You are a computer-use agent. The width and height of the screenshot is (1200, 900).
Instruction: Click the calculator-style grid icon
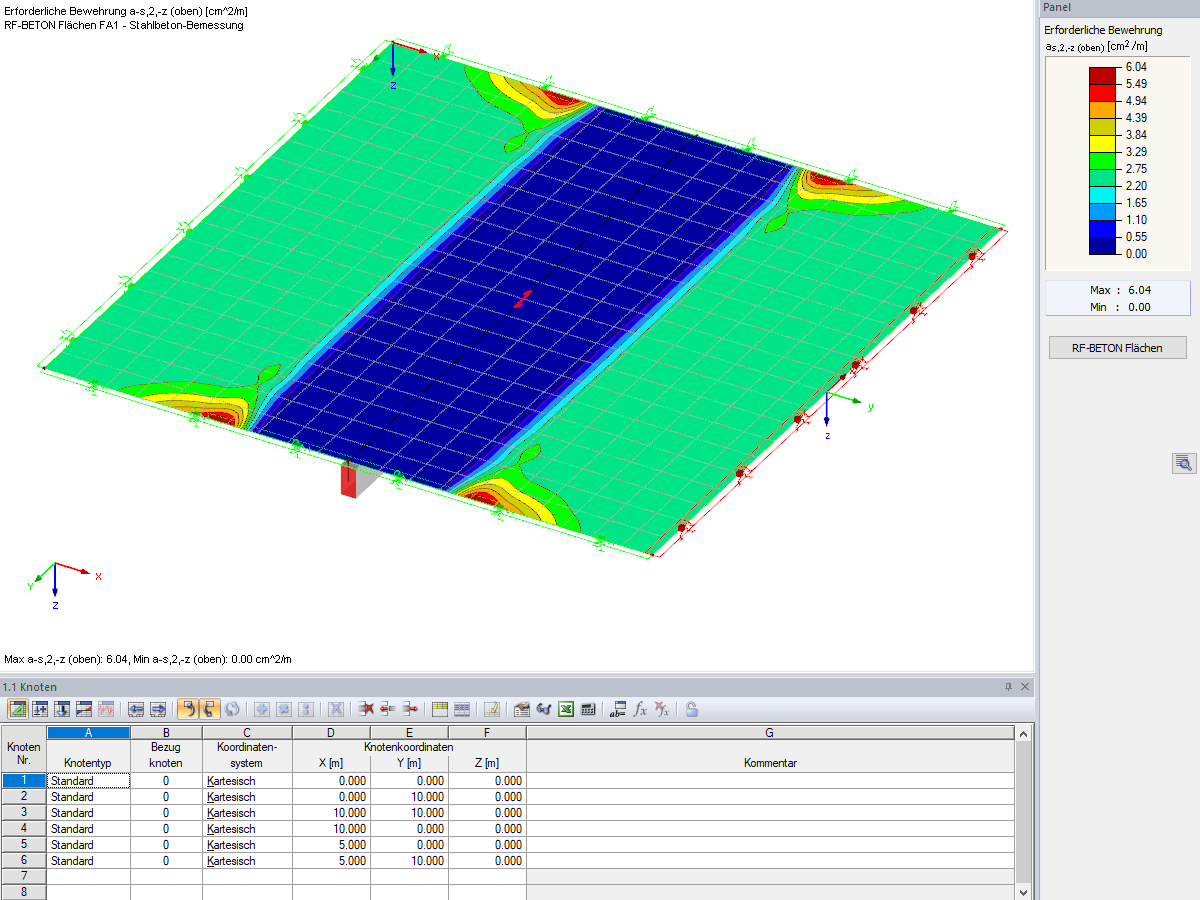[588, 709]
